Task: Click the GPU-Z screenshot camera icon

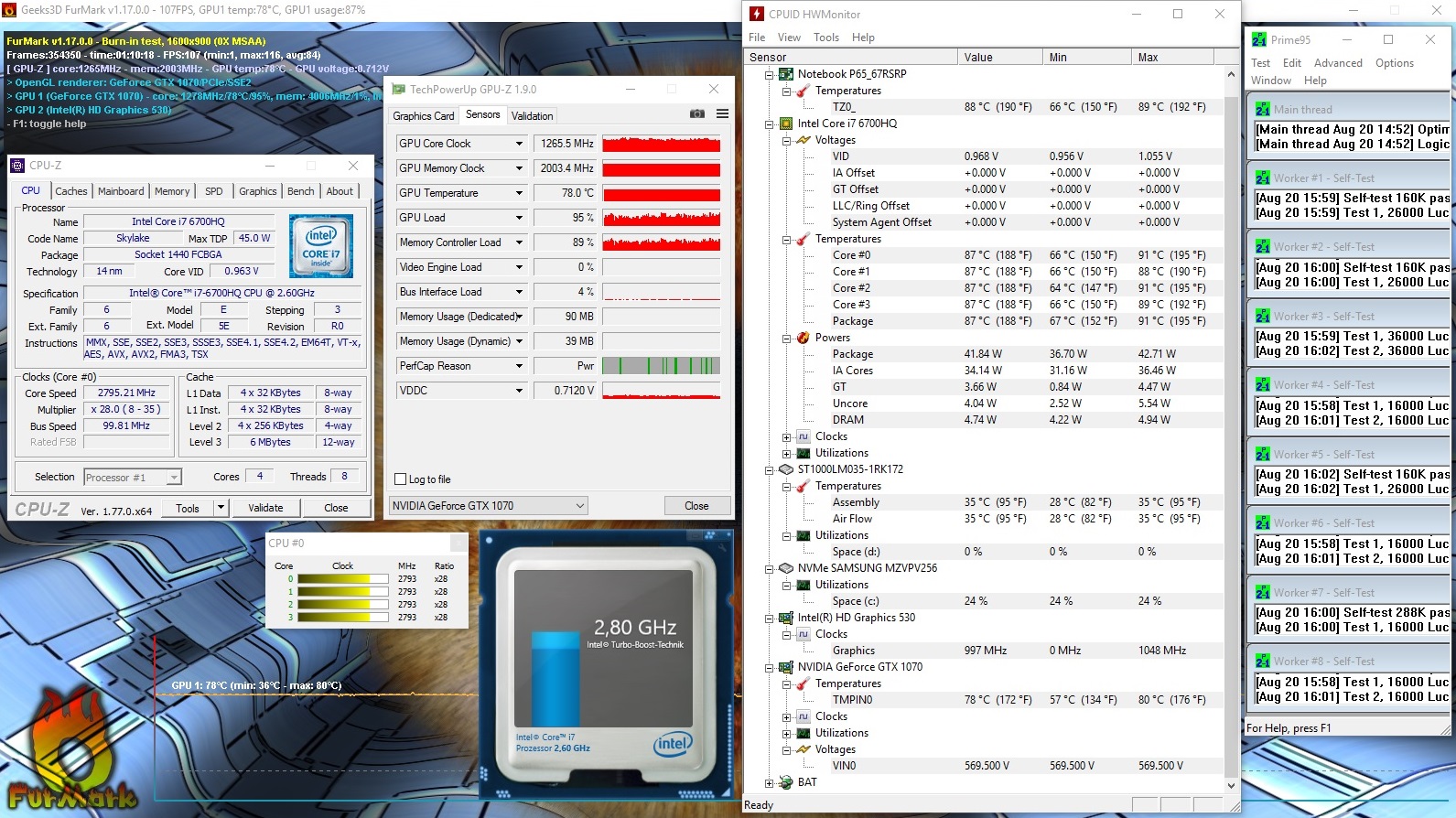Action: click(x=697, y=114)
